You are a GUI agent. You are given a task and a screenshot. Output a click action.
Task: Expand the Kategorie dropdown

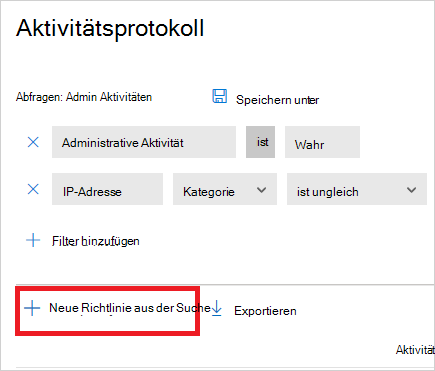pyautogui.click(x=225, y=189)
